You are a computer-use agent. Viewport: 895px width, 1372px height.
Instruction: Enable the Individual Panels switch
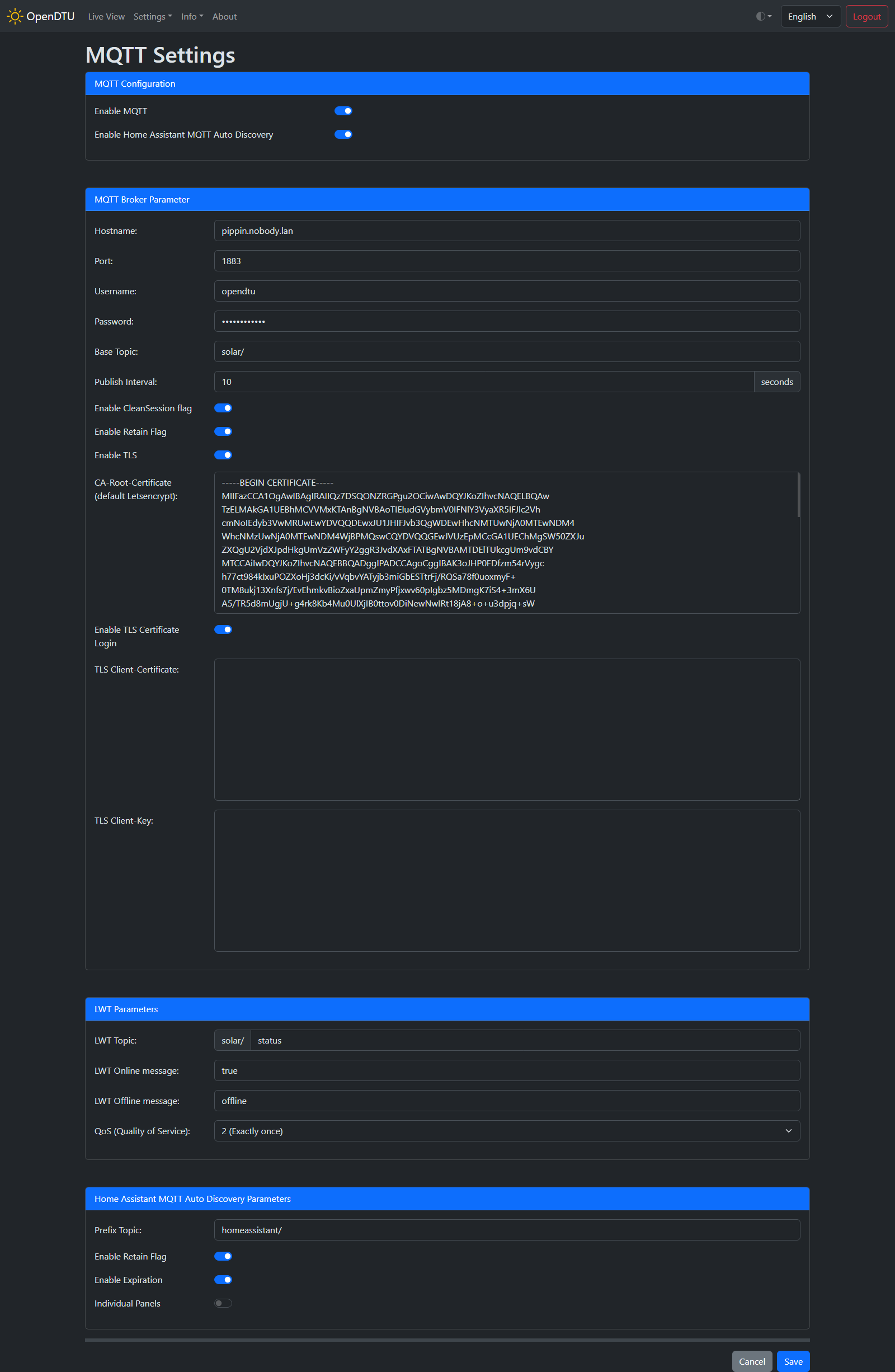click(223, 1303)
